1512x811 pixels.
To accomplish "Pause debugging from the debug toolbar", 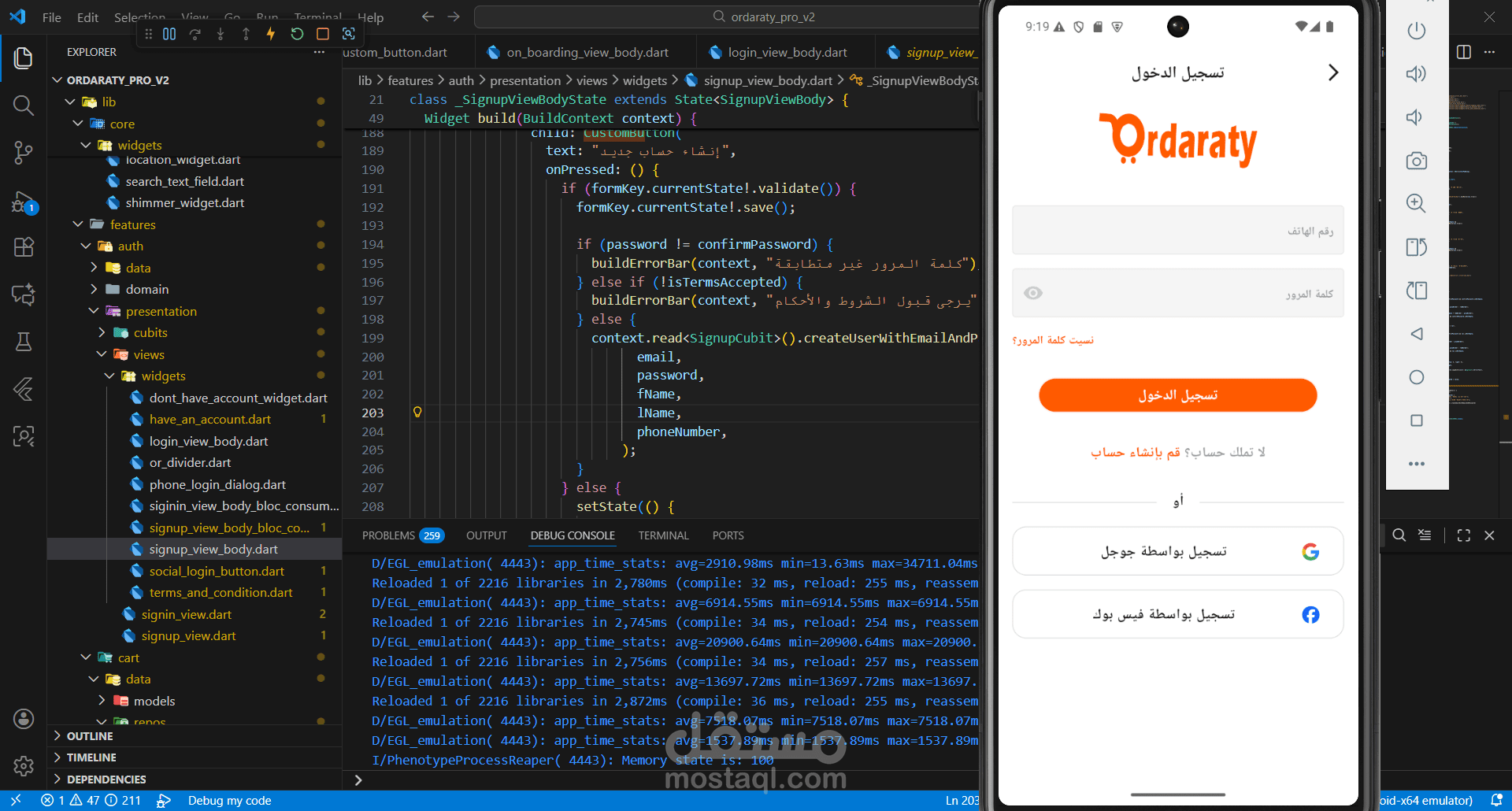I will [x=169, y=34].
